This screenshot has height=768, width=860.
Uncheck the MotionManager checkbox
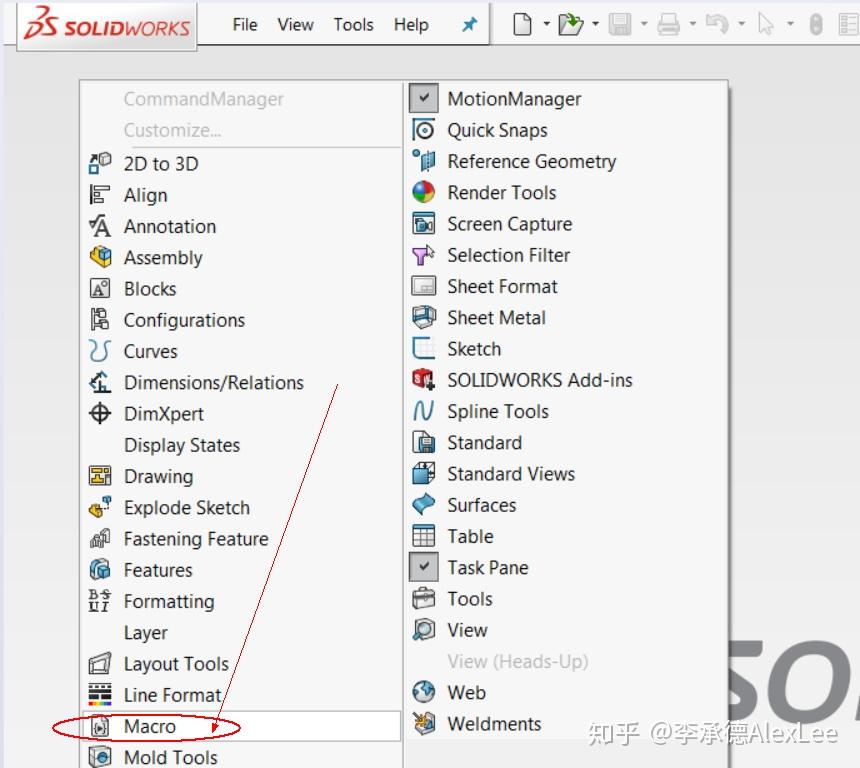click(x=424, y=97)
